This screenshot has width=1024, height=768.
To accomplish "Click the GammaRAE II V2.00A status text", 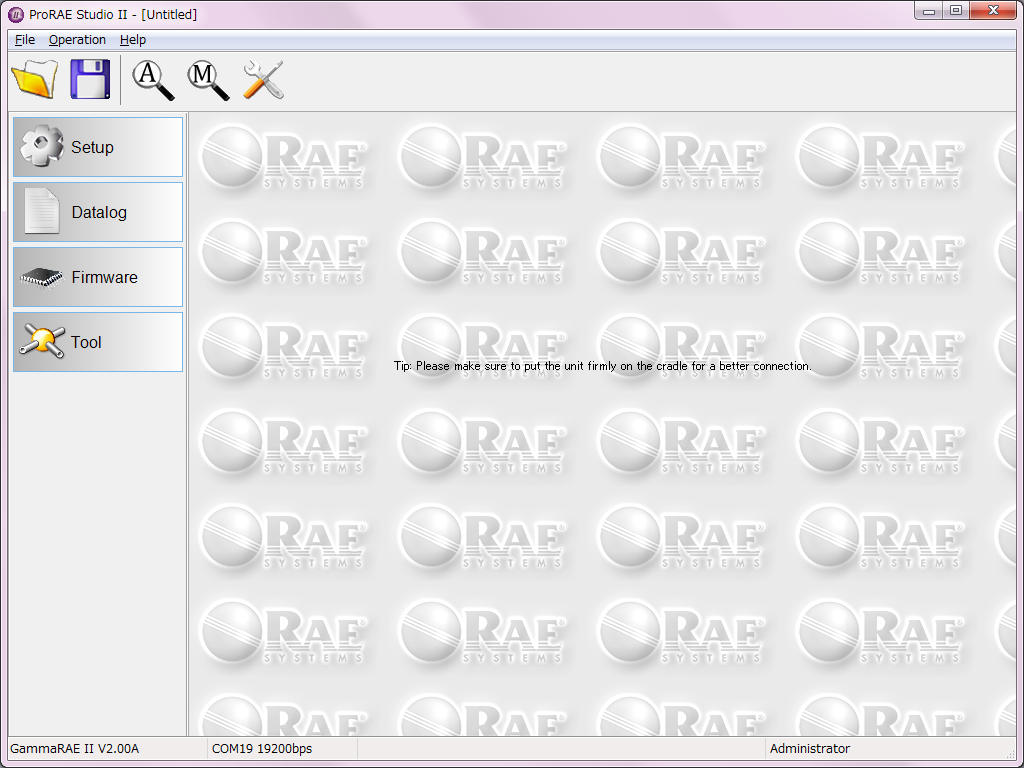I will 74,748.
